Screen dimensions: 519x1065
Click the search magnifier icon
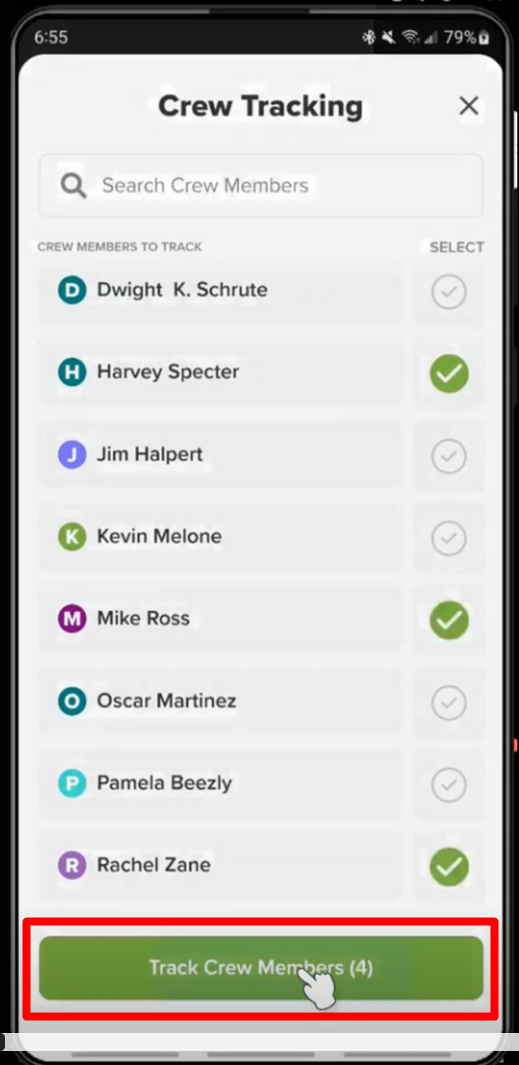point(73,185)
